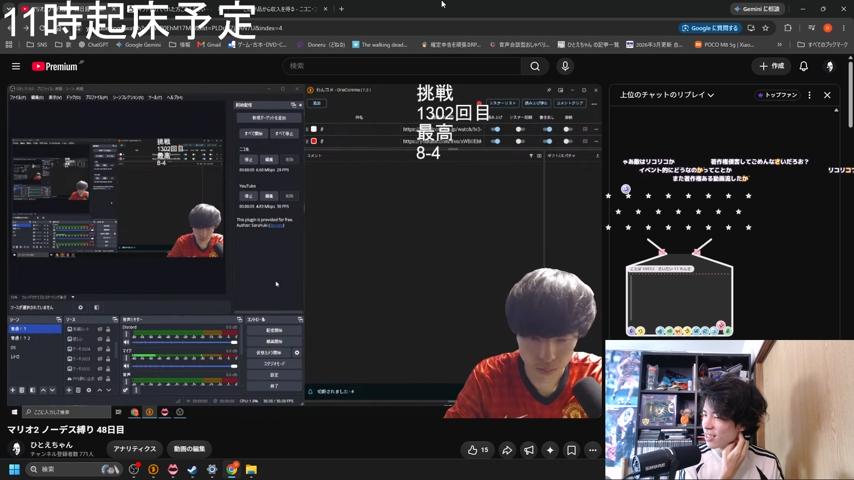Open Chrome from the Windows taskbar
The height and width of the screenshot is (480, 854).
232,469
